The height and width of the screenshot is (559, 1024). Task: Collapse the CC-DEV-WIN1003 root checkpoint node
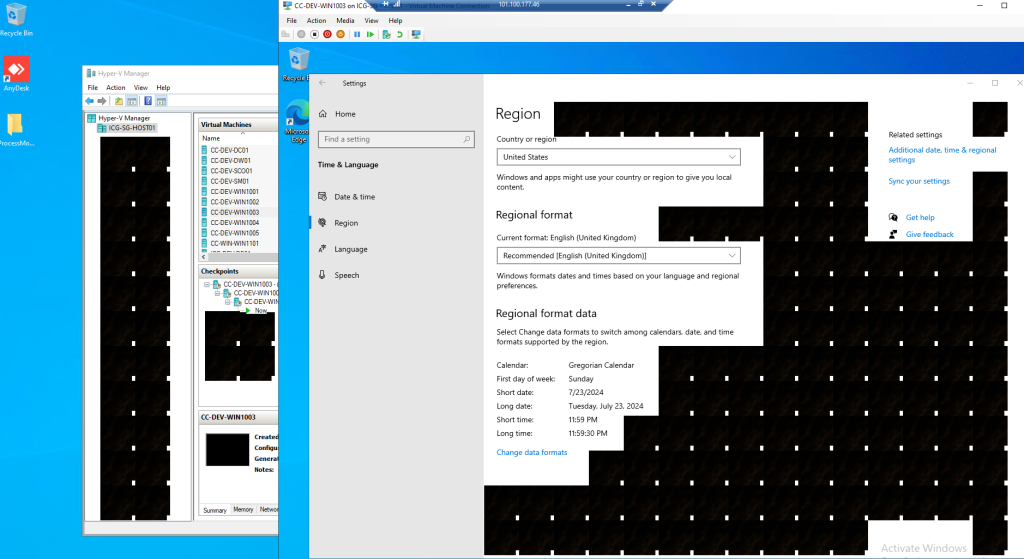pos(207,284)
